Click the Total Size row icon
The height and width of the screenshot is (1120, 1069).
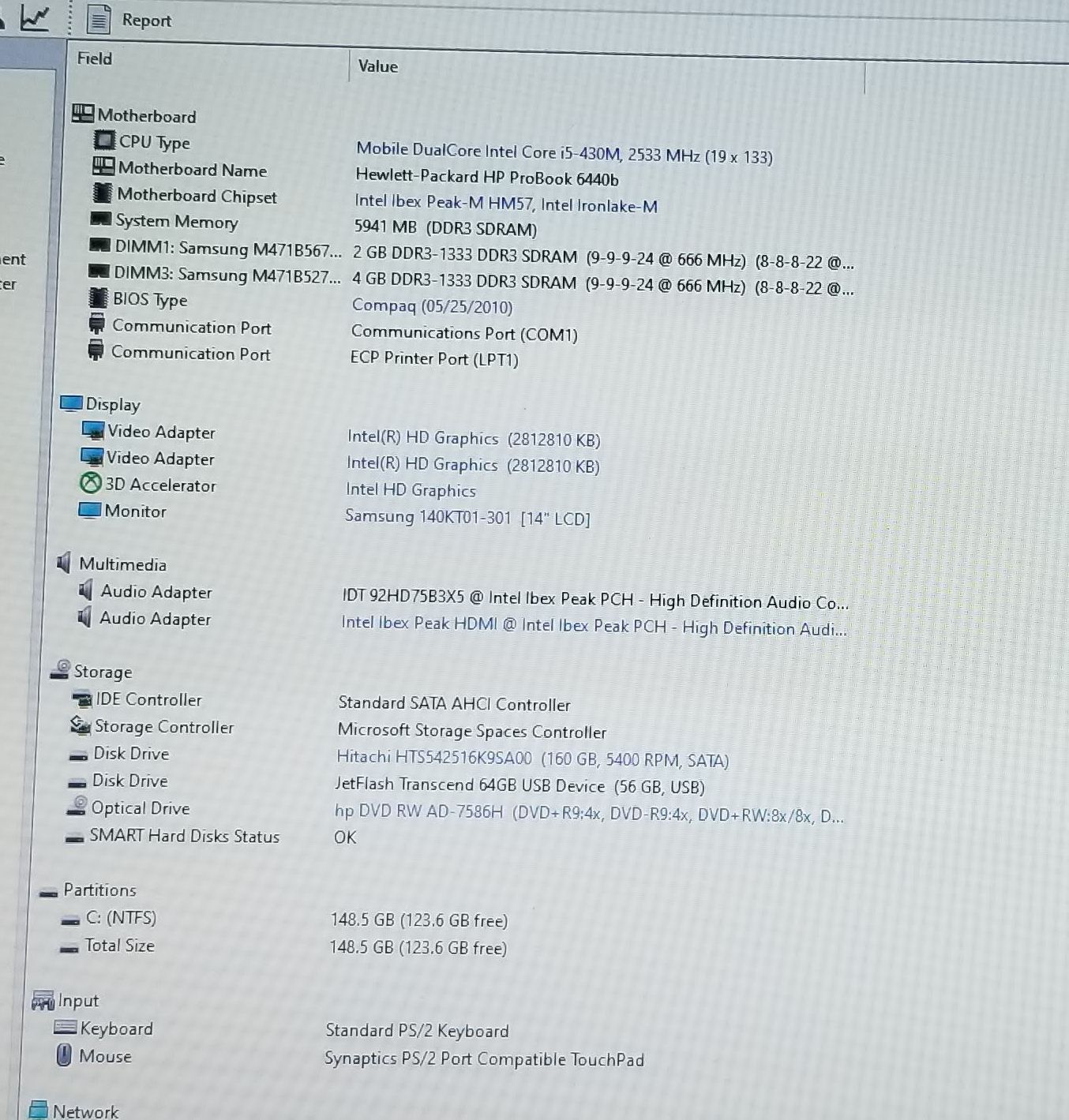tap(69, 947)
